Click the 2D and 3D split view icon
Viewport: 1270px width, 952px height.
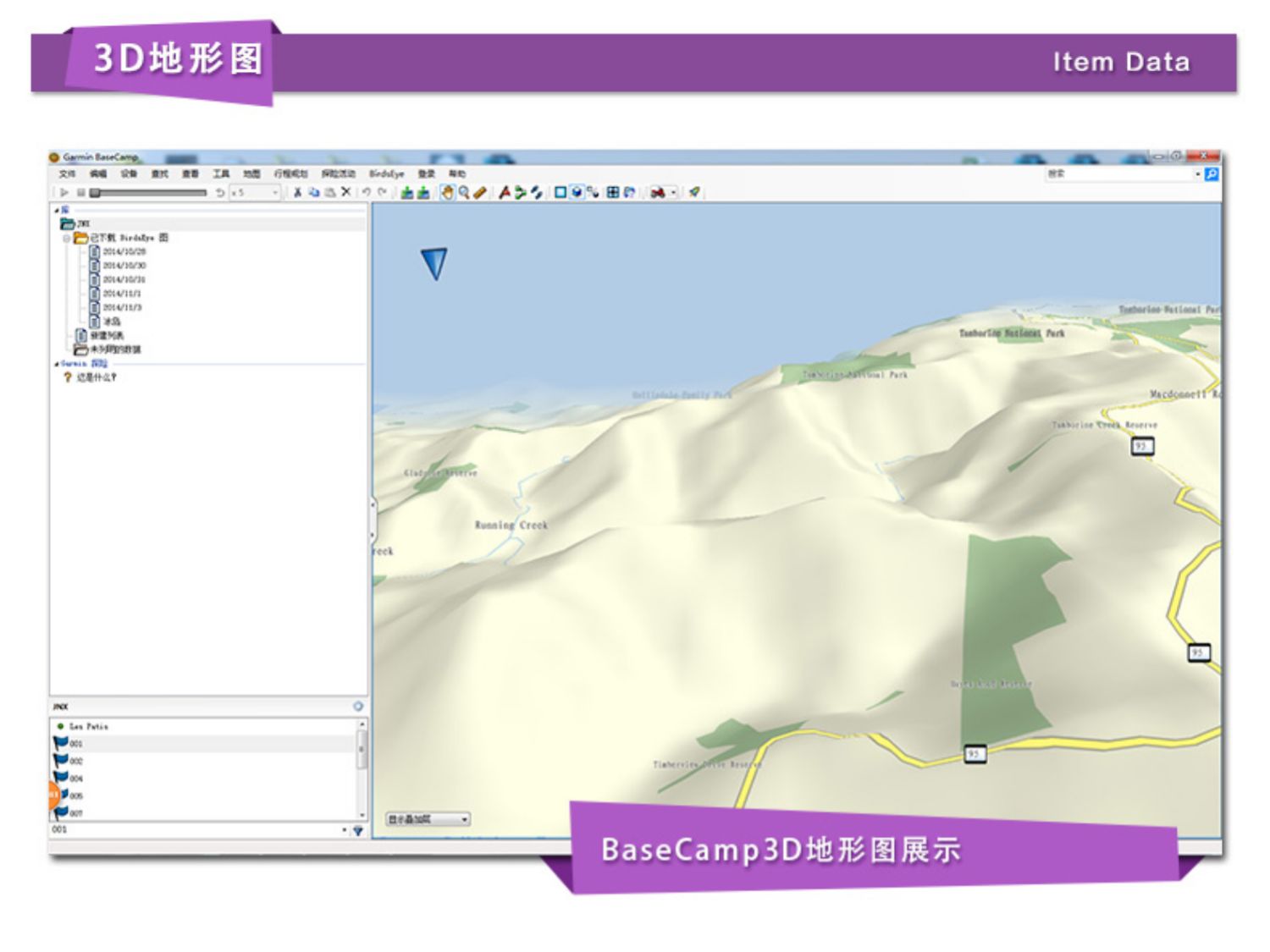593,192
